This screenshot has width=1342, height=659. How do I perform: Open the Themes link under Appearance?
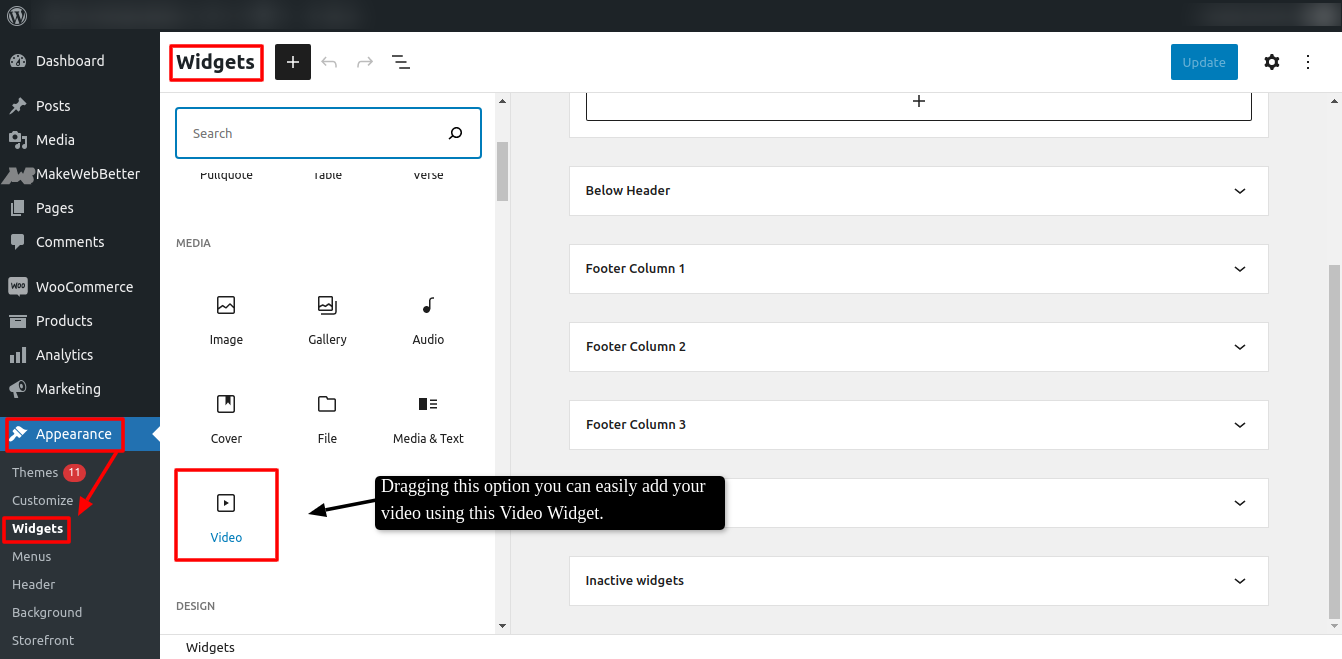click(35, 471)
